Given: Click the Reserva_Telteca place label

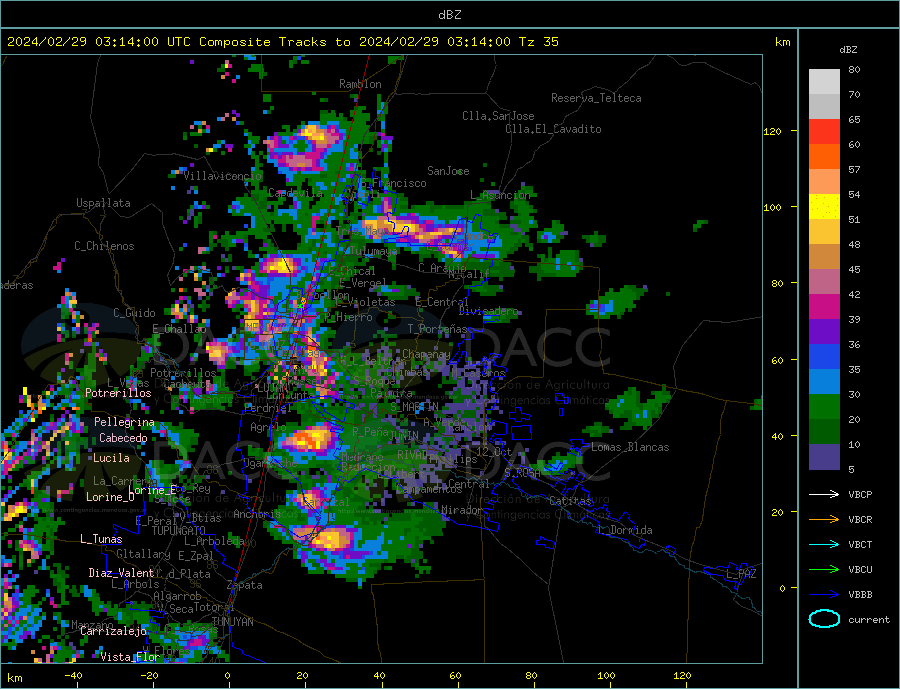Looking at the screenshot, I should (x=596, y=98).
